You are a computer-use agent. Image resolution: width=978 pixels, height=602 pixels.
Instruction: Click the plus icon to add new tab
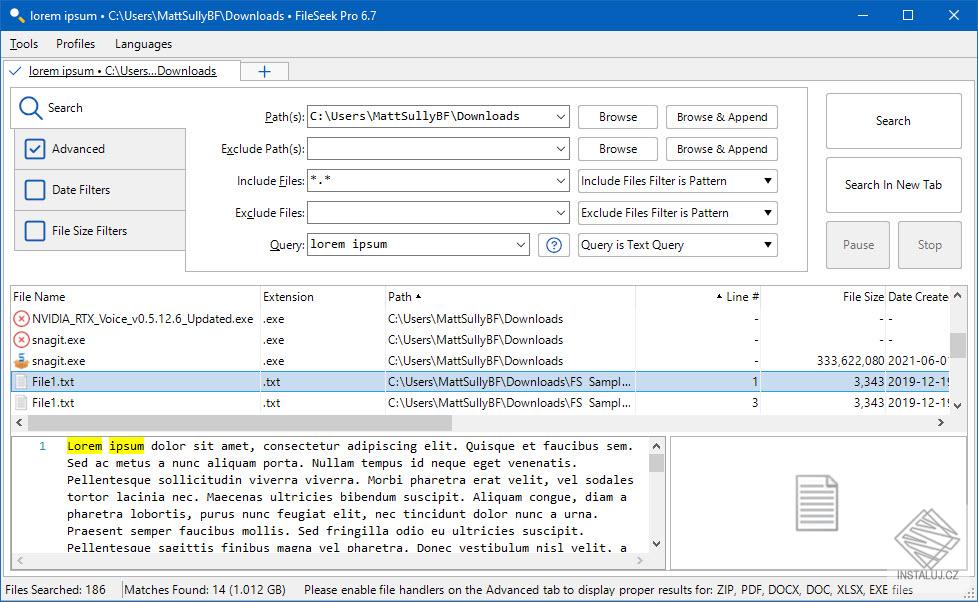[x=264, y=72]
